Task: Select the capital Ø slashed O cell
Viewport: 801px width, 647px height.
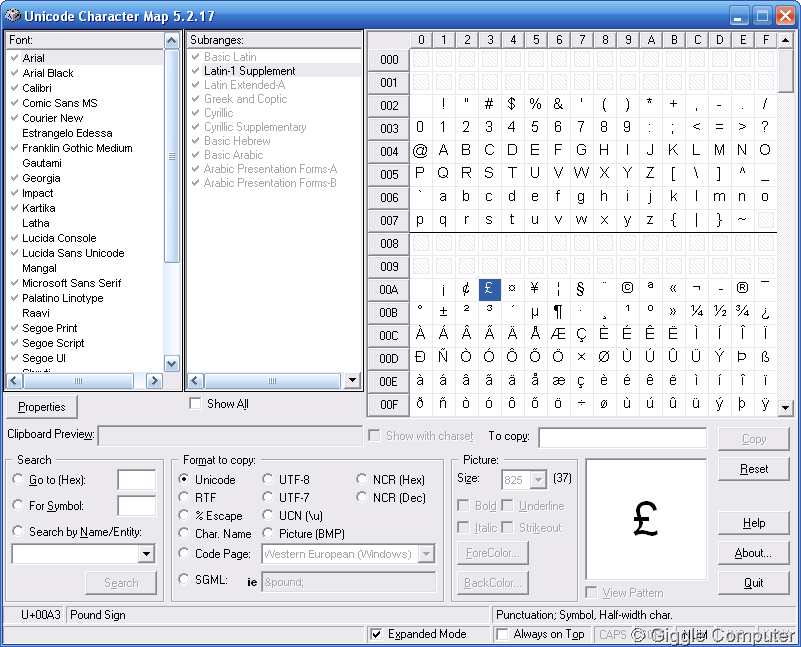Action: tap(604, 358)
